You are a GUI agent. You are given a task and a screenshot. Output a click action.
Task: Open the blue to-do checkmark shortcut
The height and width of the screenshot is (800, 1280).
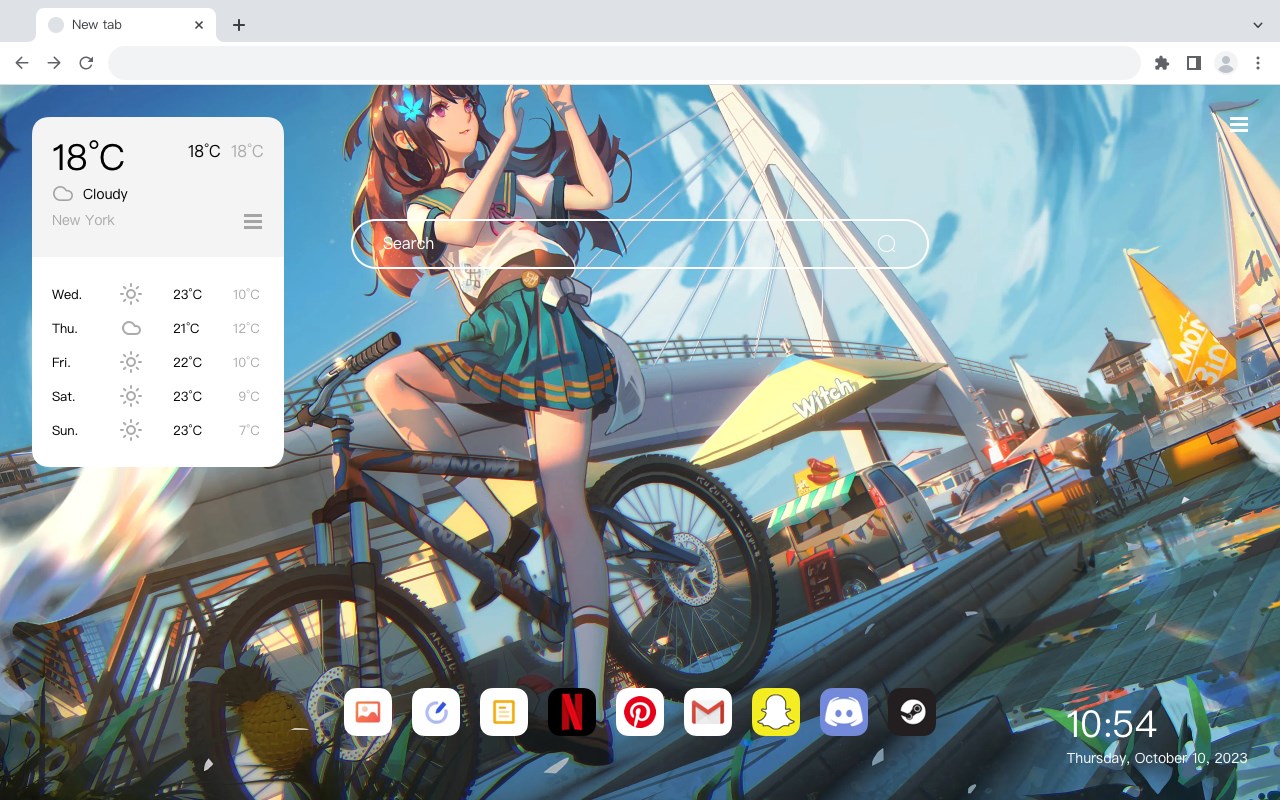(436, 712)
